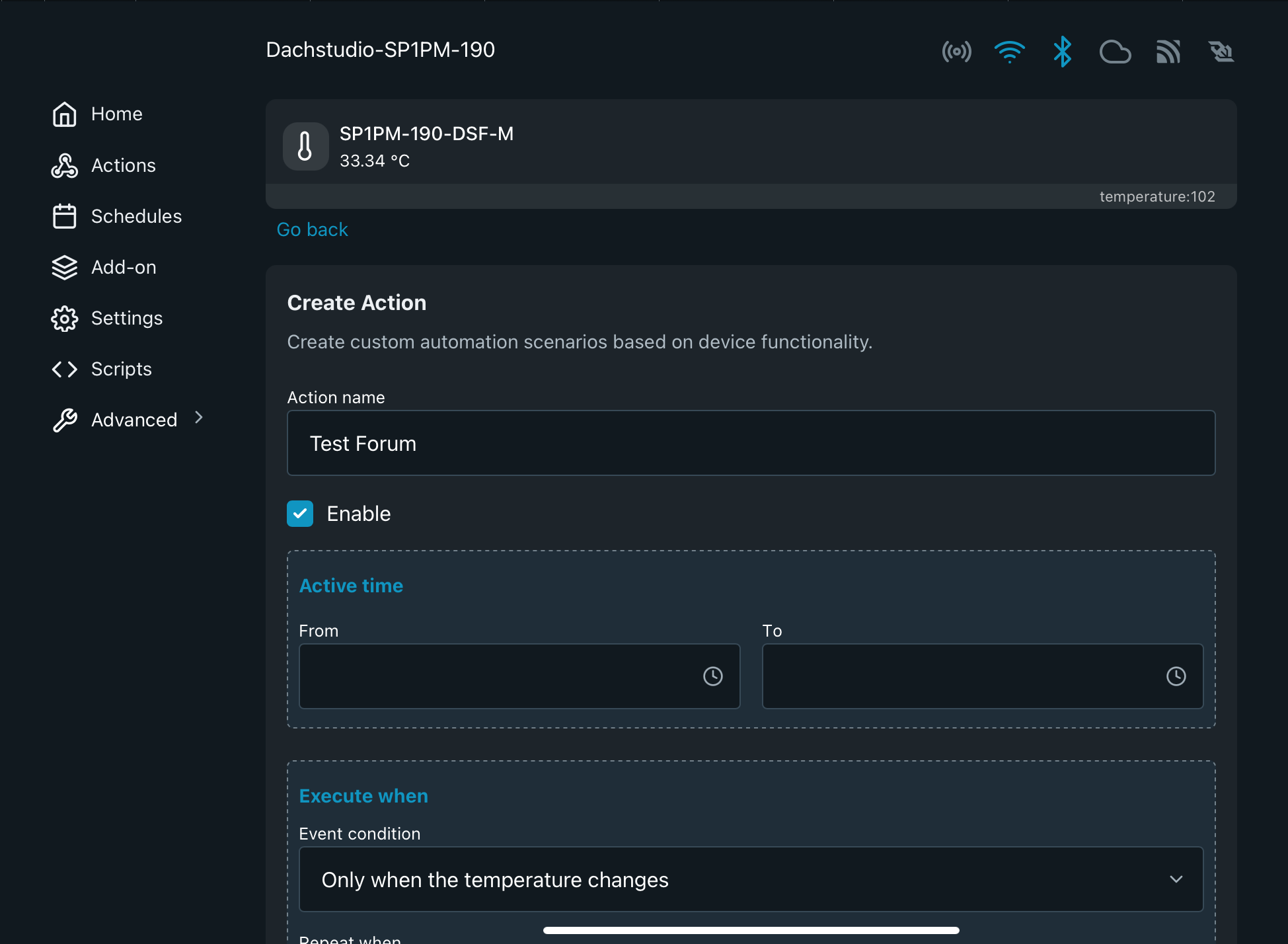Viewport: 1288px width, 944px height.
Task: Click the Dachstudio-SP1PM-190 device title
Action: pos(381,50)
